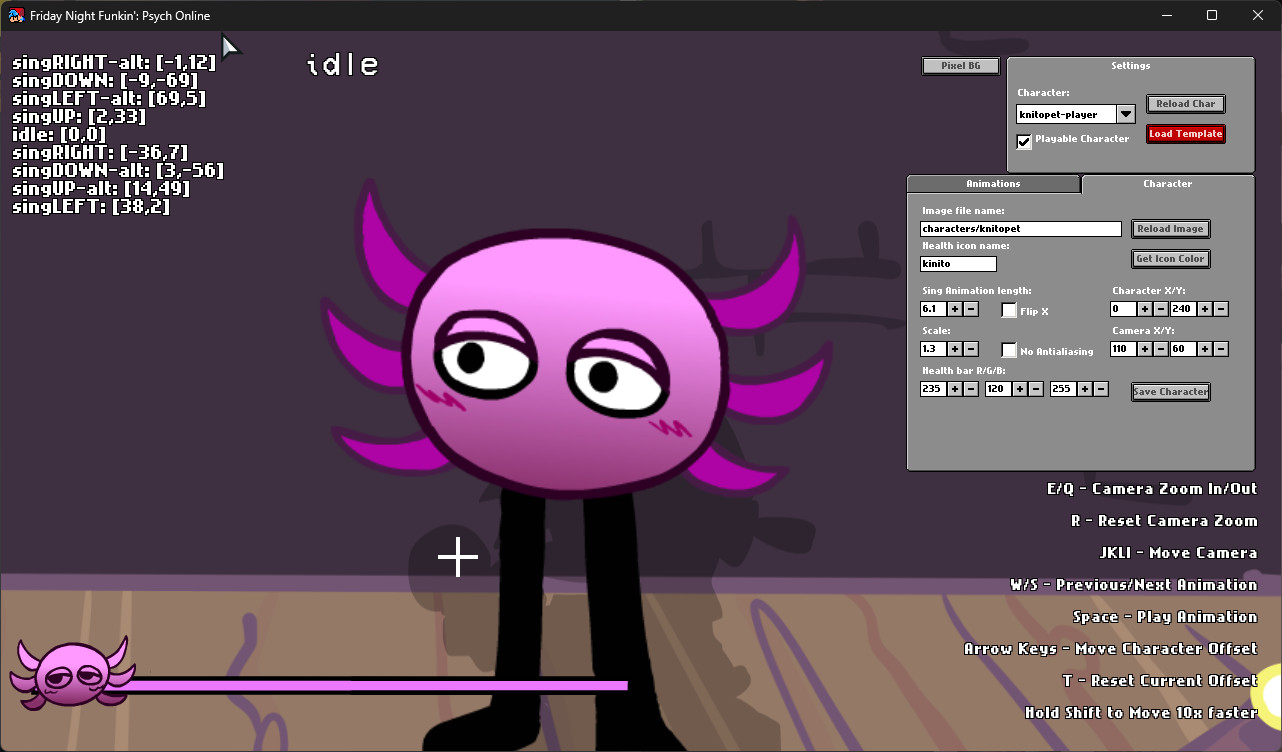Increase Sing Animation length with plus button
The image size is (1282, 752).
coord(955,309)
